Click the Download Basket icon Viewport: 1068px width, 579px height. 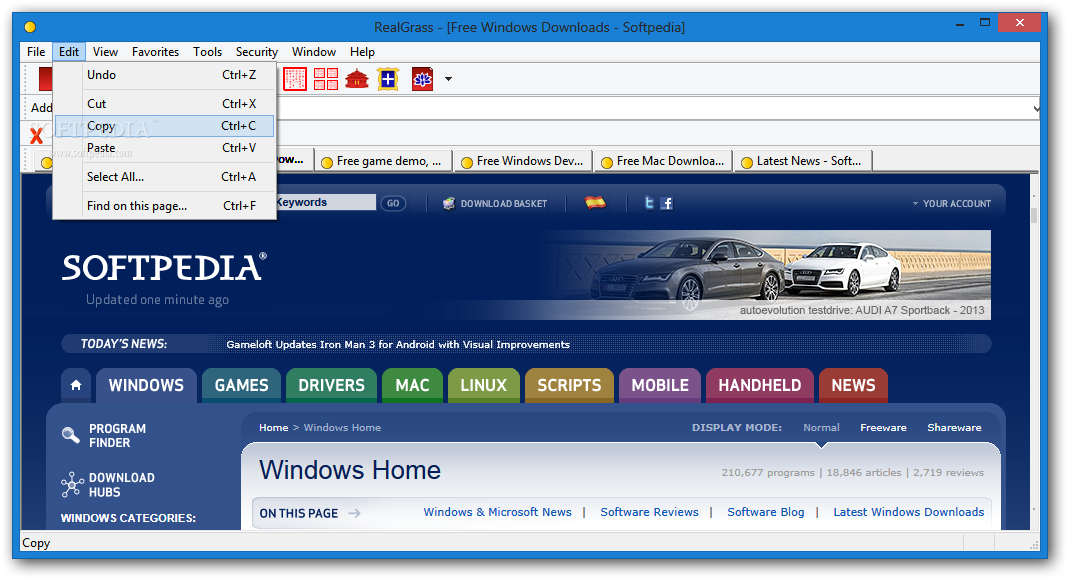[x=448, y=203]
